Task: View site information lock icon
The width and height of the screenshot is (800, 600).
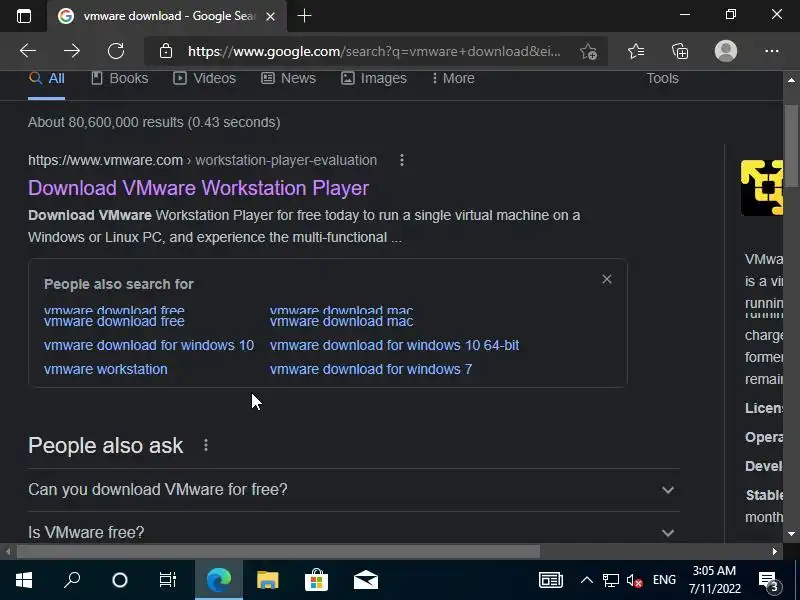Action: point(165,51)
